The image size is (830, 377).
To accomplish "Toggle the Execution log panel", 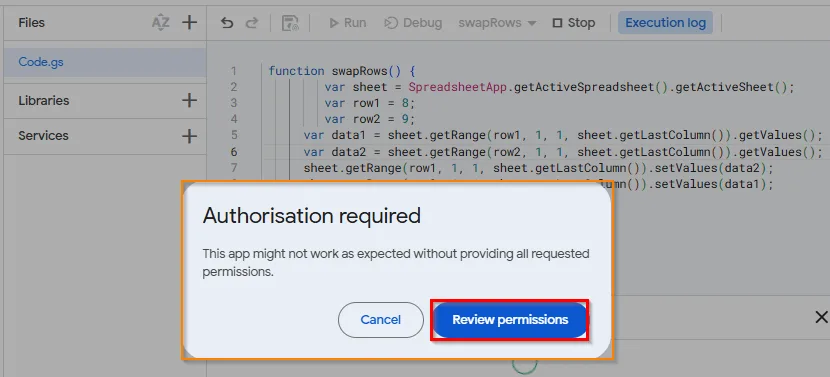I will [665, 23].
